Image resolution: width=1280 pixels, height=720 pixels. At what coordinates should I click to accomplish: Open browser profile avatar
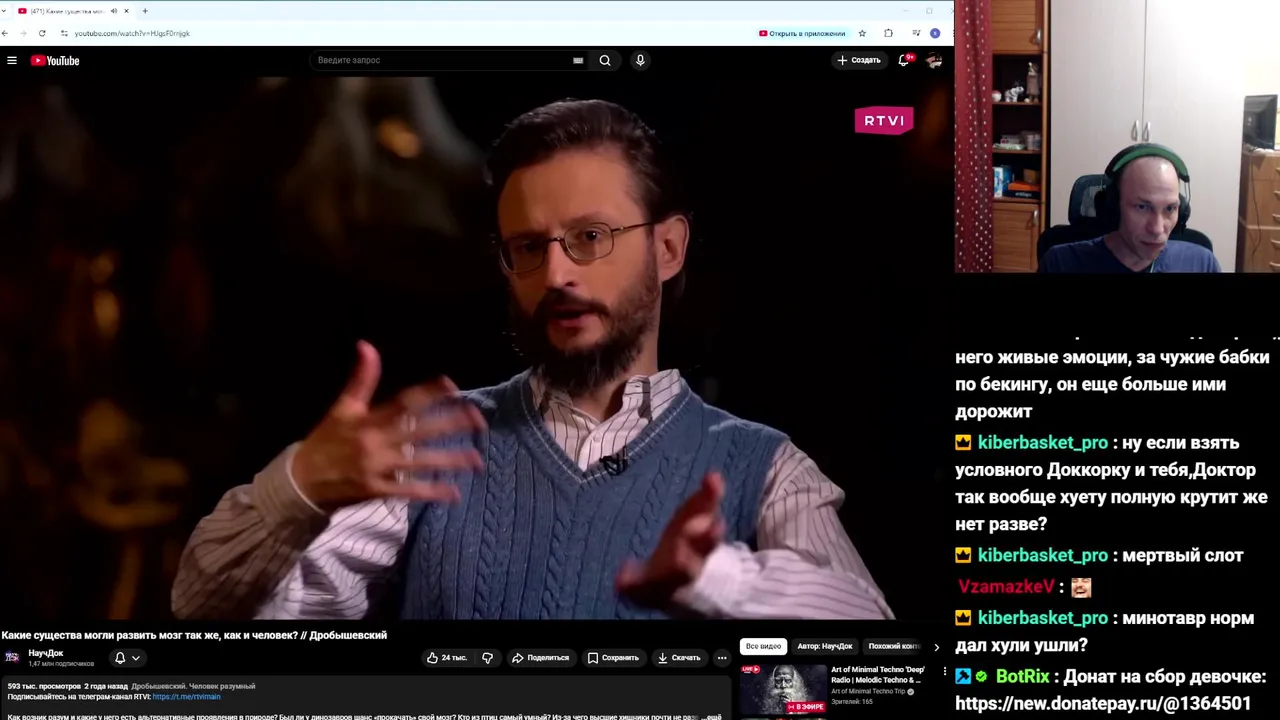935,33
